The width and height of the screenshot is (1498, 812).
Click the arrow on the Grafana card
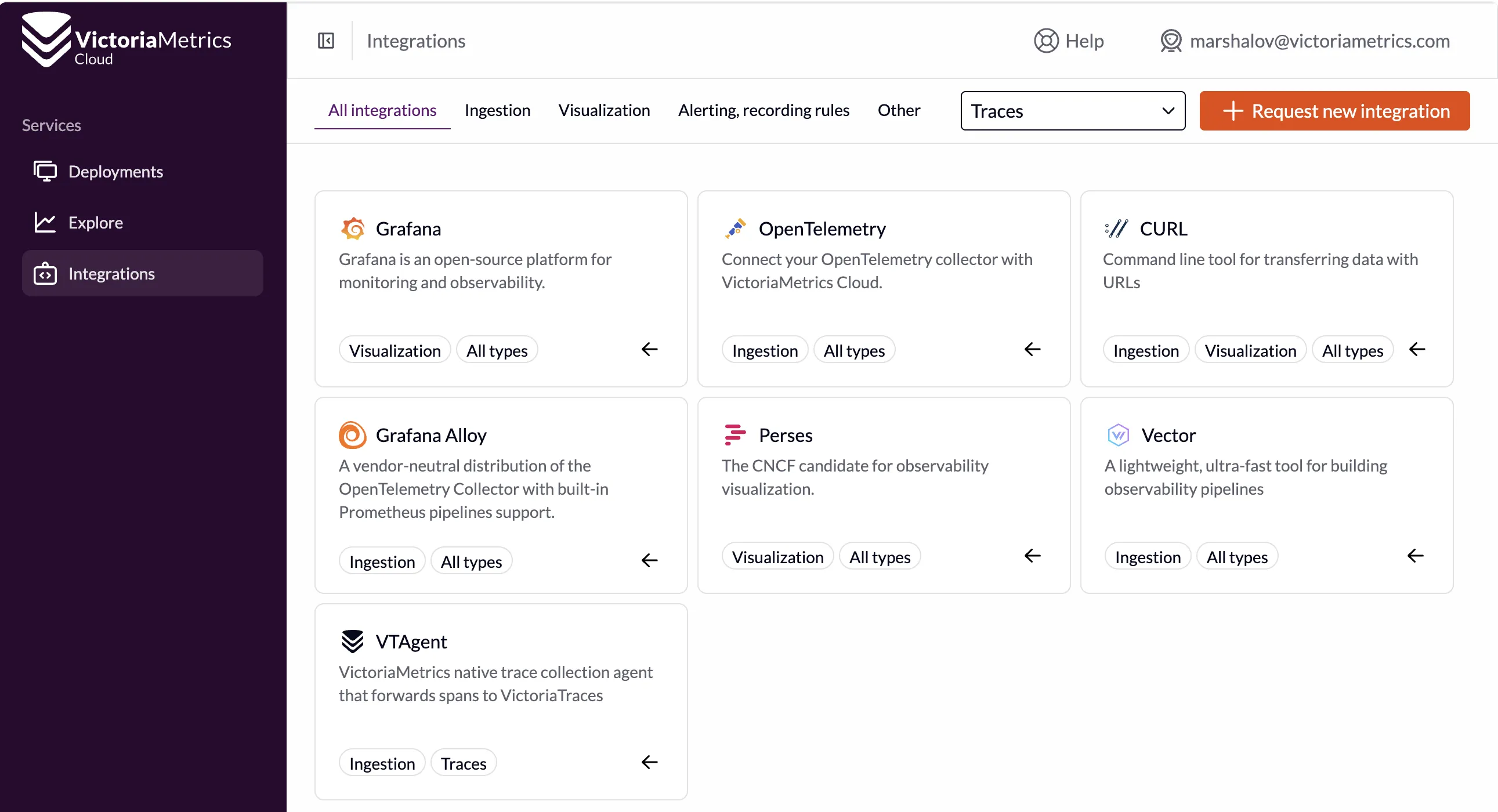(650, 349)
